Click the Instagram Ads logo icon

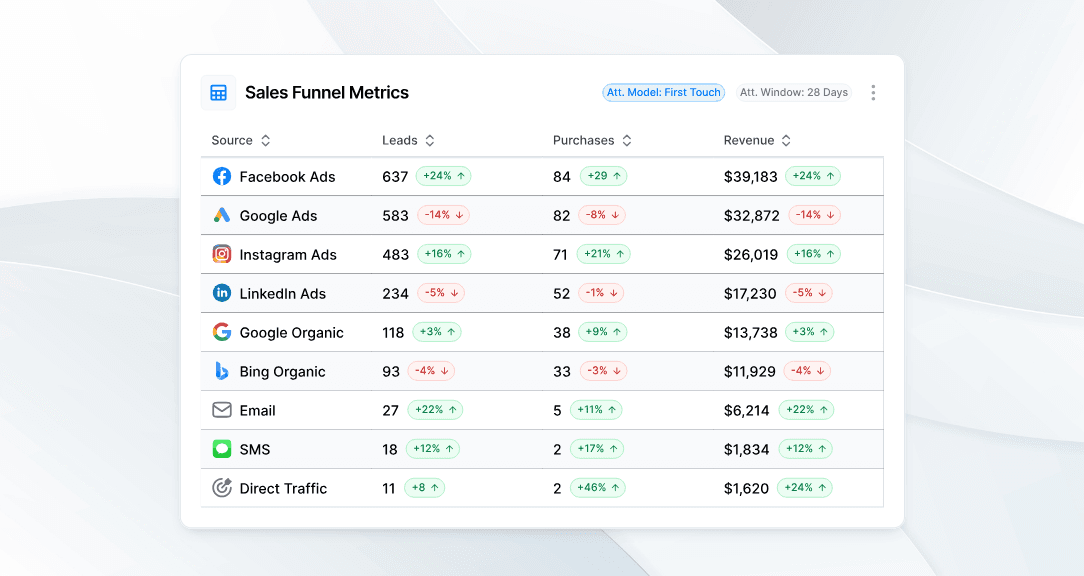point(222,254)
